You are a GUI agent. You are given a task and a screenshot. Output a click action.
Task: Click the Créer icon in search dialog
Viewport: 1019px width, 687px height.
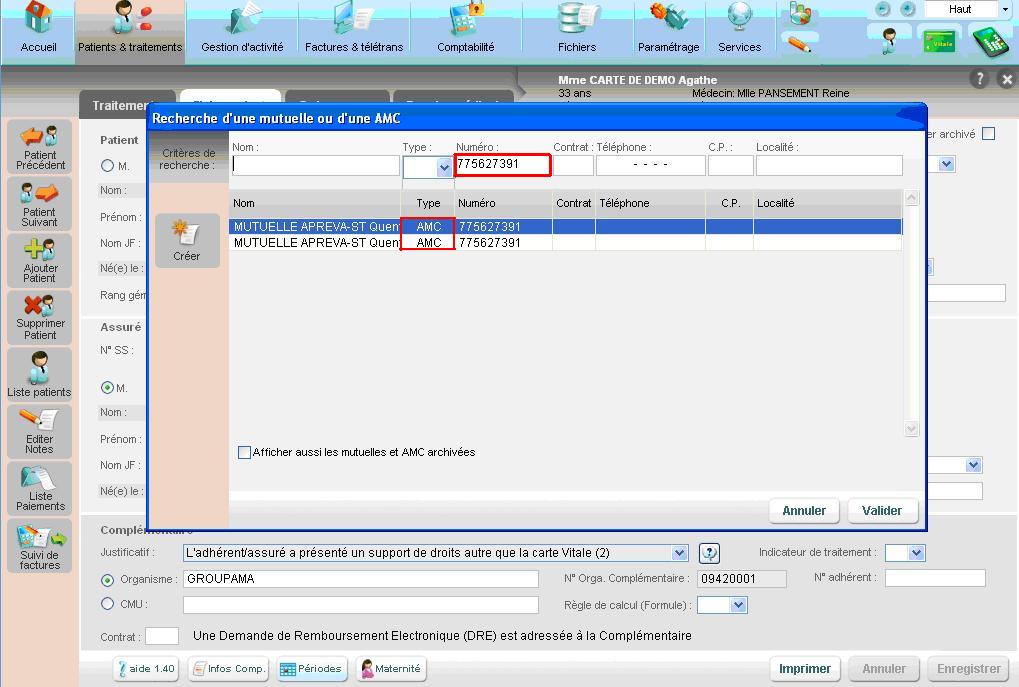187,240
